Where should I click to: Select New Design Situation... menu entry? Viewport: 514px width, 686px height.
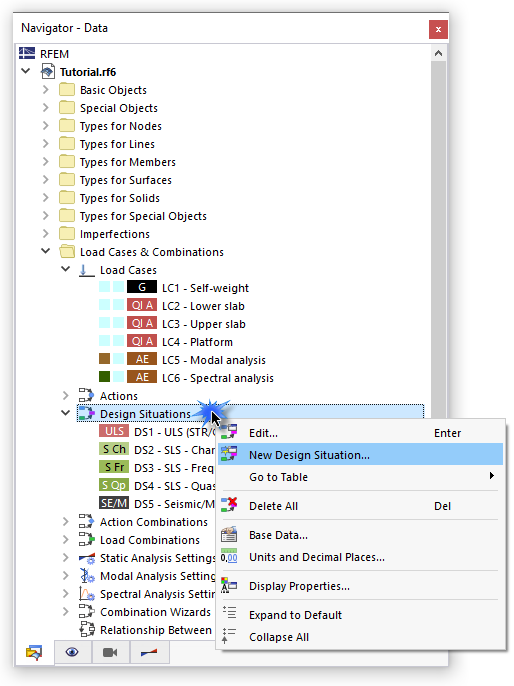[x=360, y=455]
